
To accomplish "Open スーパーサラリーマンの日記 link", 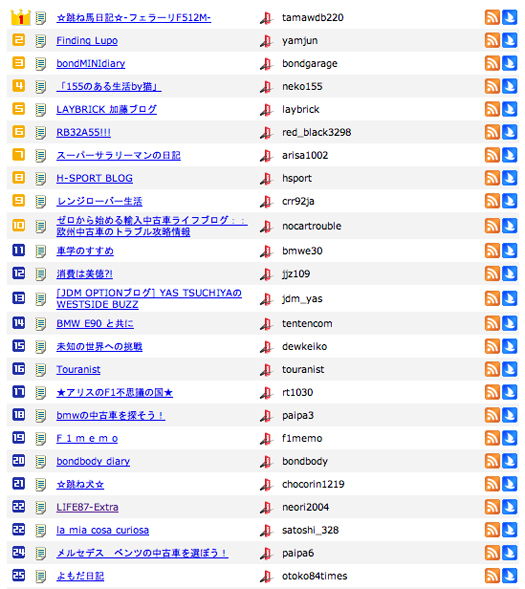I will 119,155.
